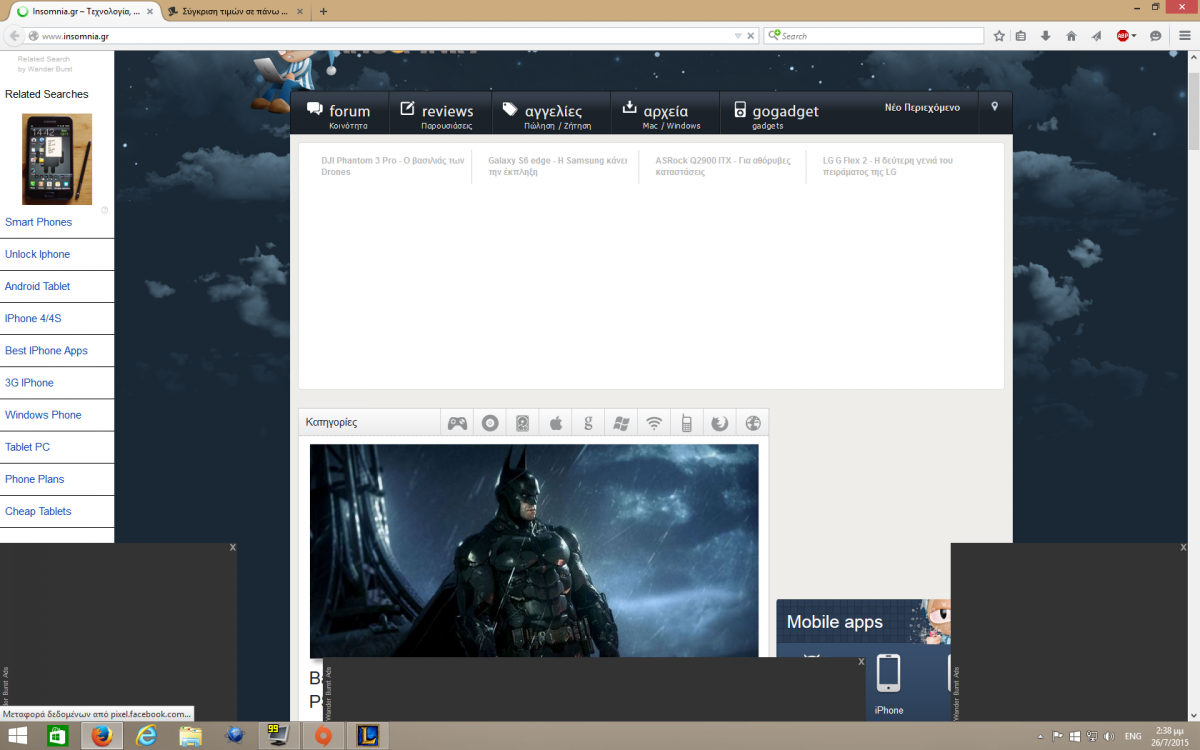The height and width of the screenshot is (750, 1200).
Task: Open the Firefox hamburger menu
Action: [1183, 36]
